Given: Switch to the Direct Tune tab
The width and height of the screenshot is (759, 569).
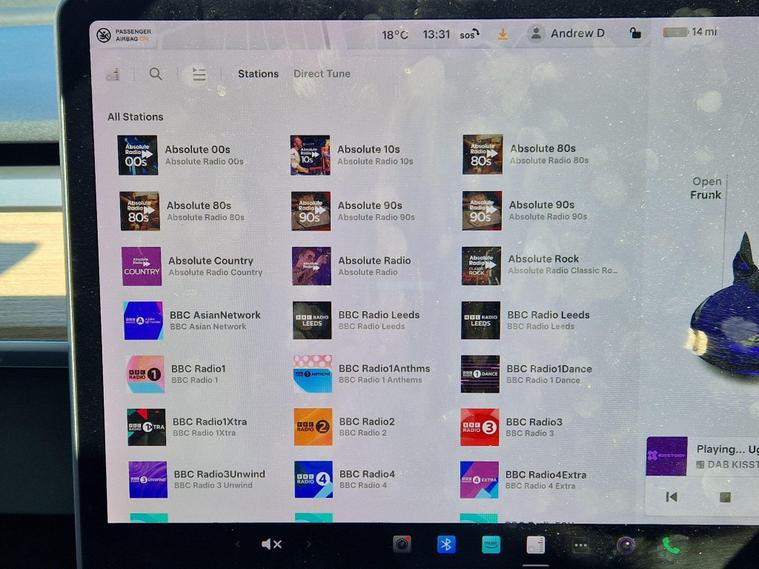Looking at the screenshot, I should click(321, 74).
